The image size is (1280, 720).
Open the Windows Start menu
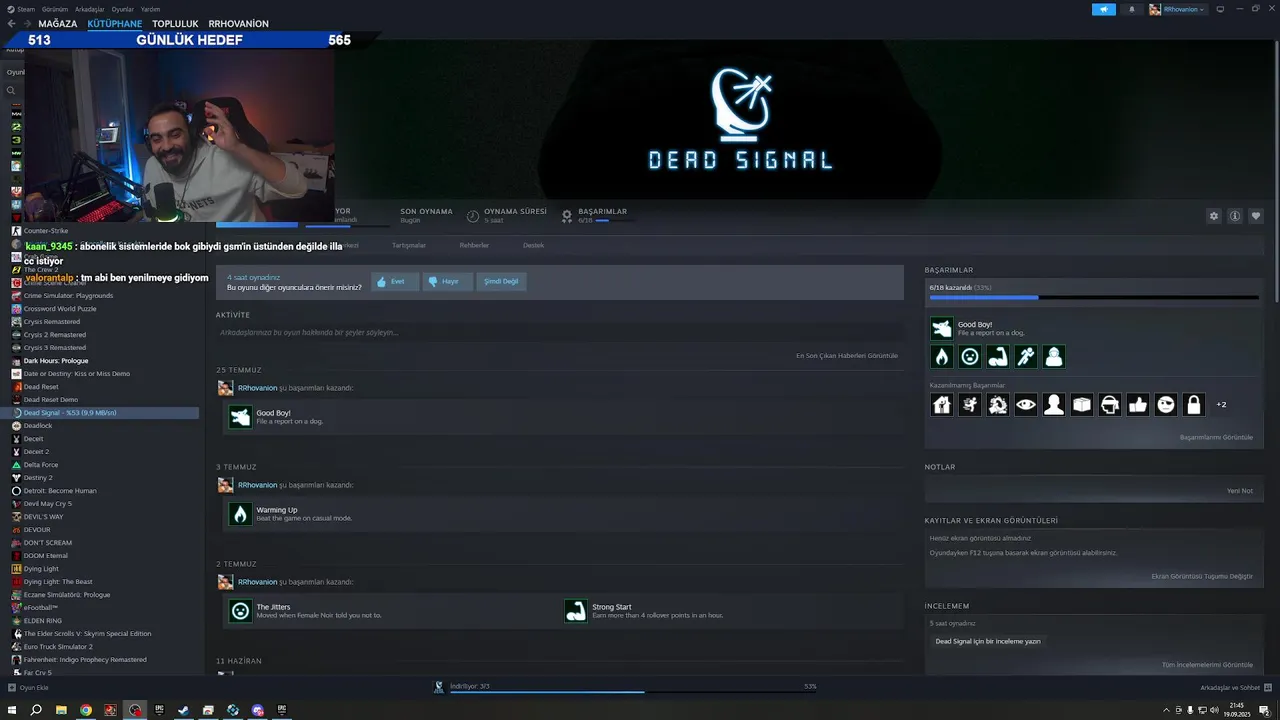click(12, 710)
